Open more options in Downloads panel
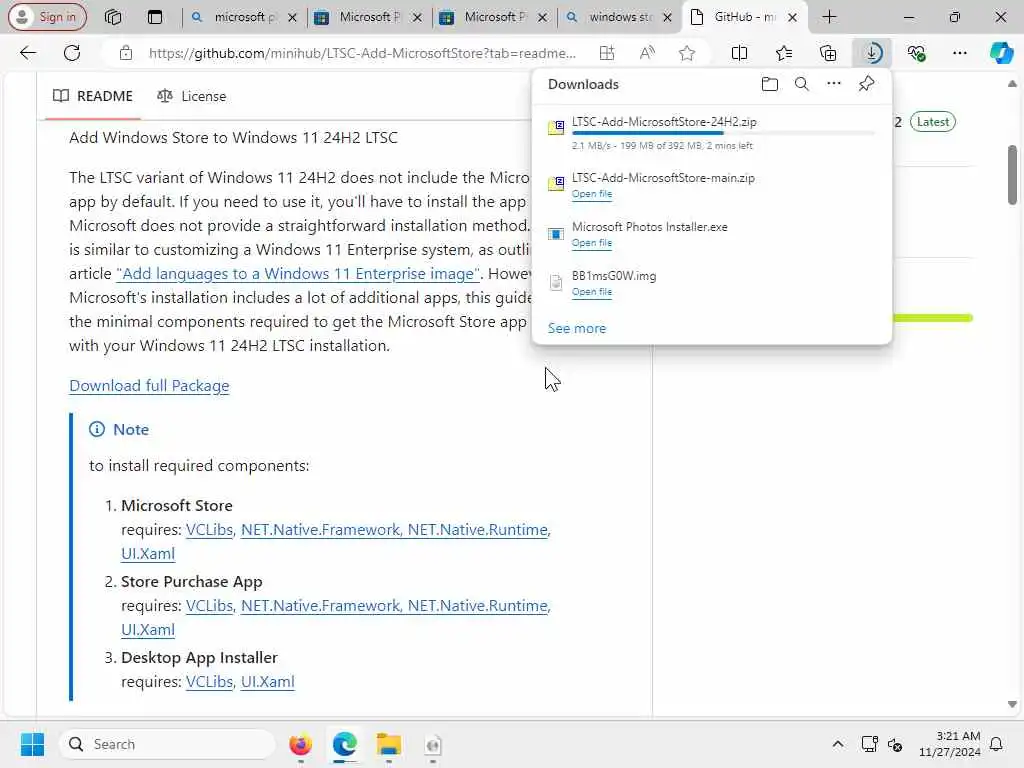 833,84
